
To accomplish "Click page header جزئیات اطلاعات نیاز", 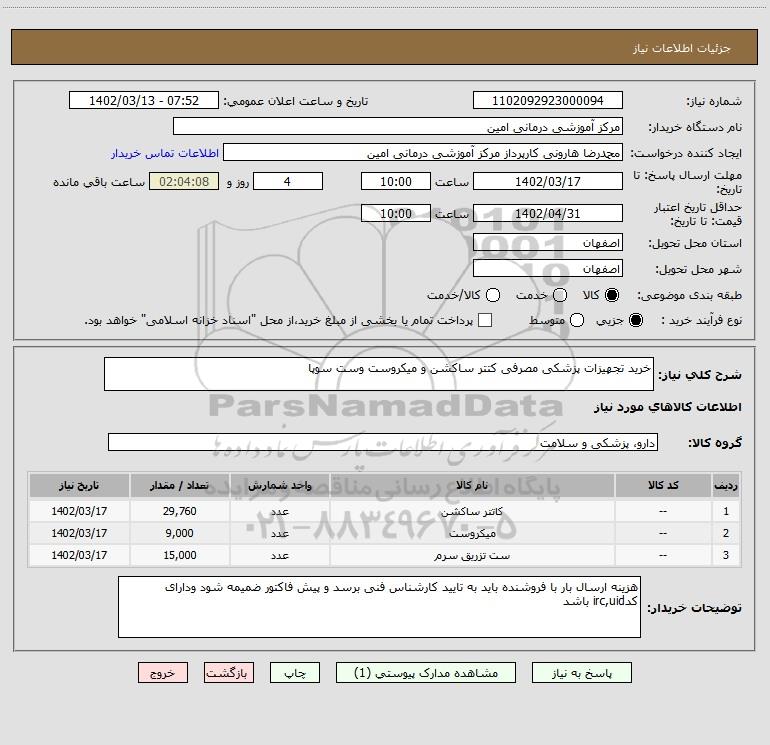I will pos(682,48).
